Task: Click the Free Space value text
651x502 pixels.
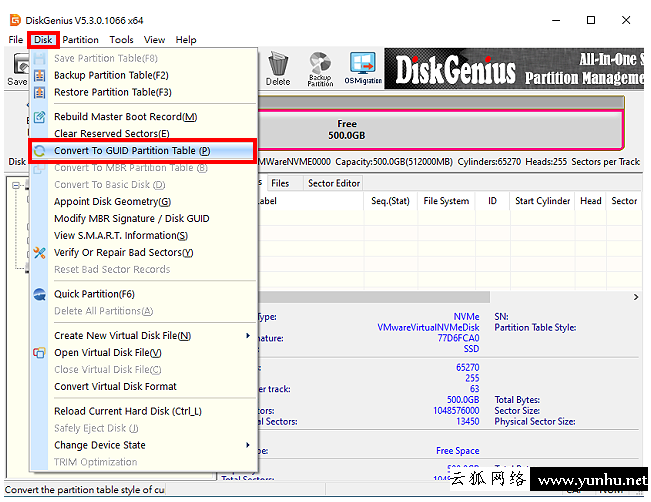Action: tap(458, 451)
